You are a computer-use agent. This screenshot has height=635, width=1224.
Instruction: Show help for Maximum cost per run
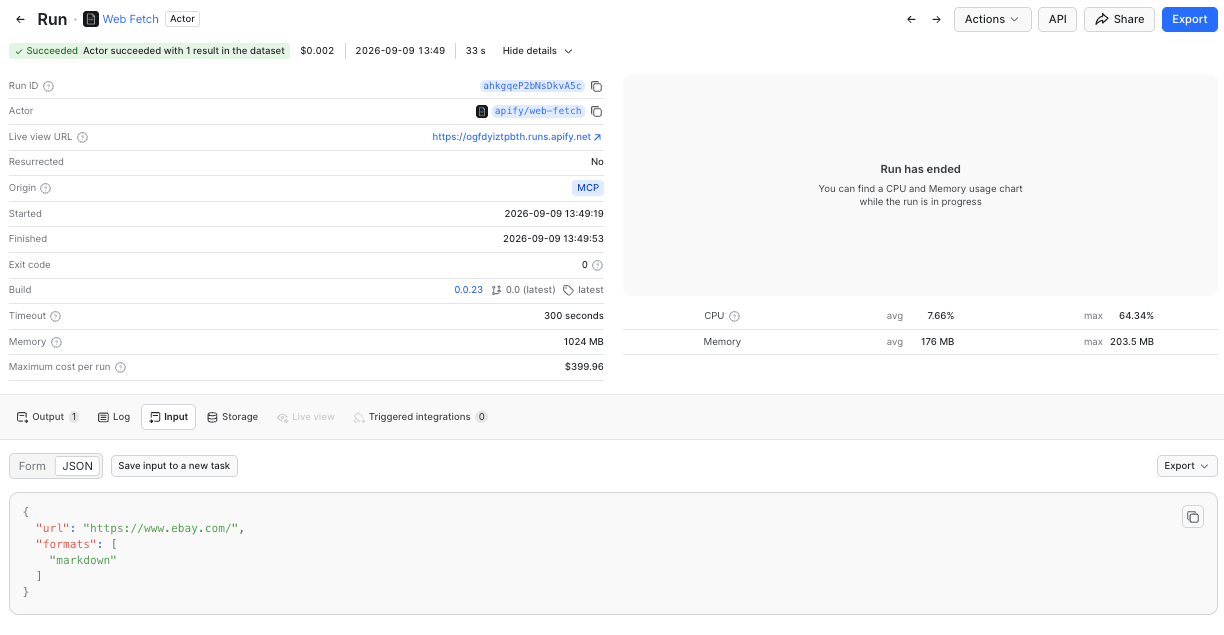[x=120, y=367]
